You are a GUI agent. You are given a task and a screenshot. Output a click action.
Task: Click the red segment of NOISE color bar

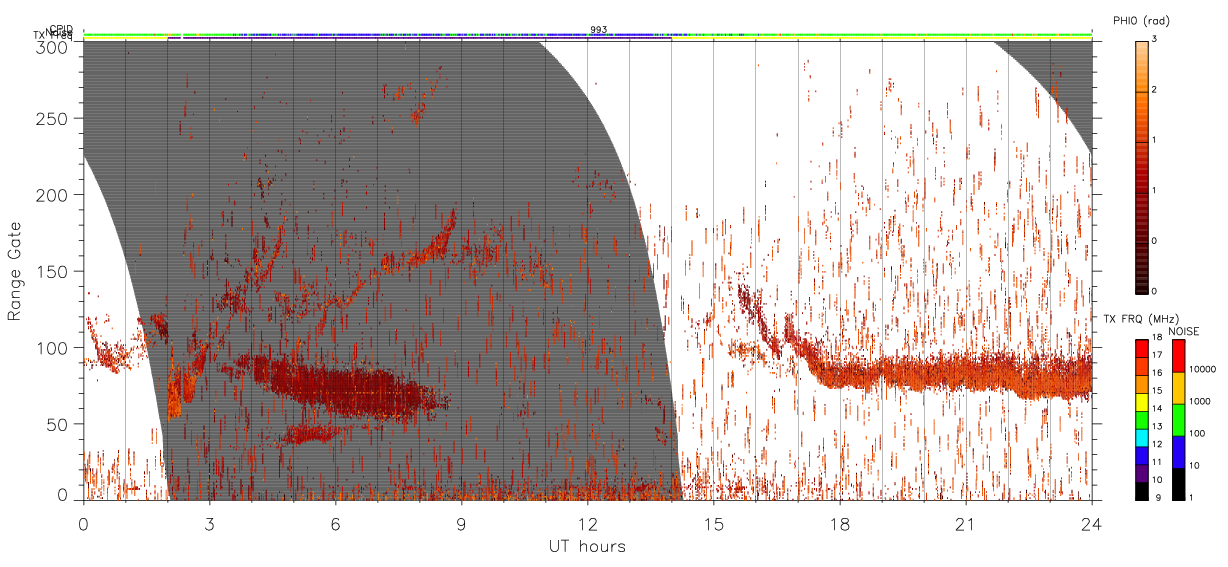pyautogui.click(x=1178, y=356)
